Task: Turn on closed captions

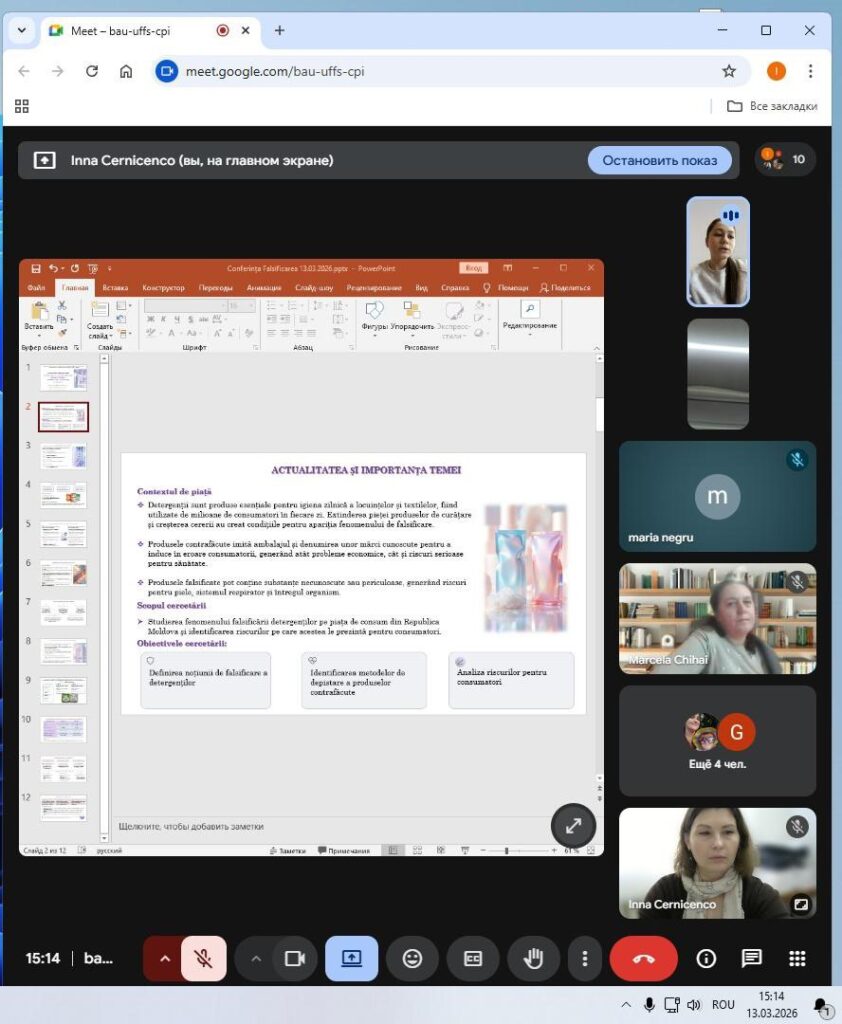Action: 473,958
